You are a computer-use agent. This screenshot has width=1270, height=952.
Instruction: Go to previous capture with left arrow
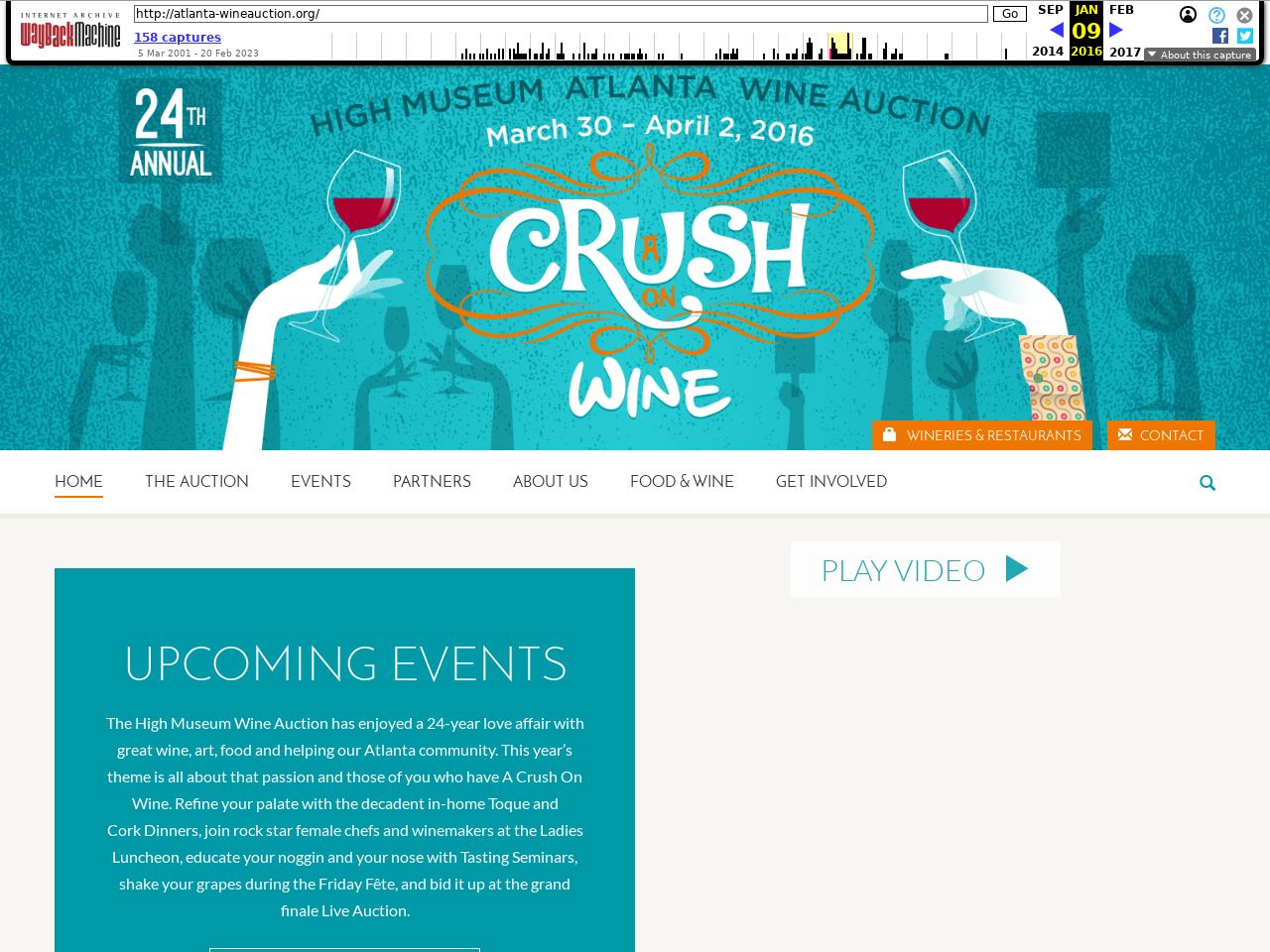coord(1057,30)
